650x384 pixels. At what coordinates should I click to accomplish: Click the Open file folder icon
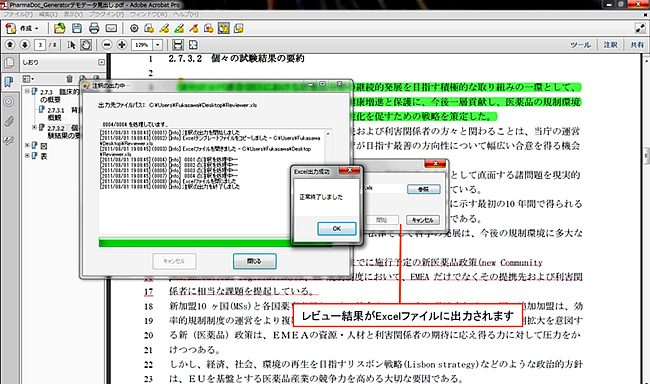coord(60,28)
